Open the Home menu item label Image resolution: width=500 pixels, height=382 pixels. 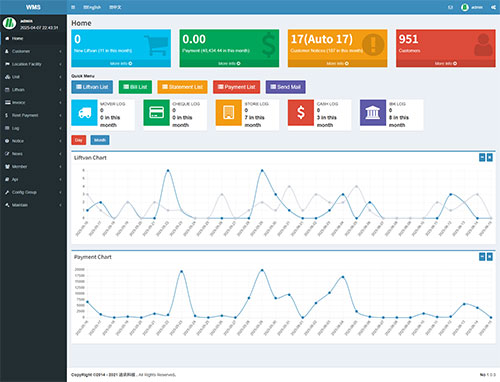click(x=18, y=38)
